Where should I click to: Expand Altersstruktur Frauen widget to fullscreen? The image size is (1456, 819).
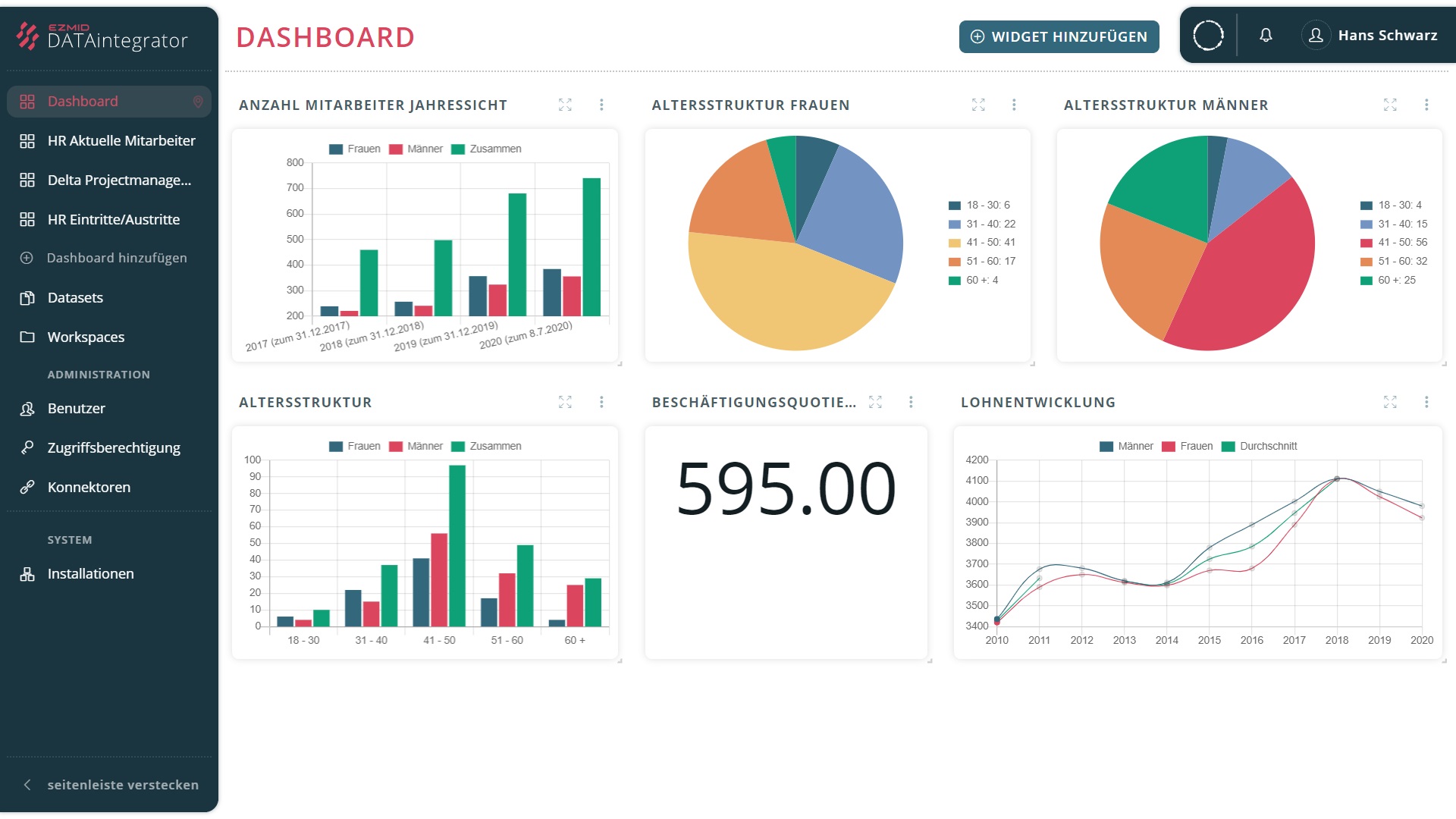tap(978, 105)
